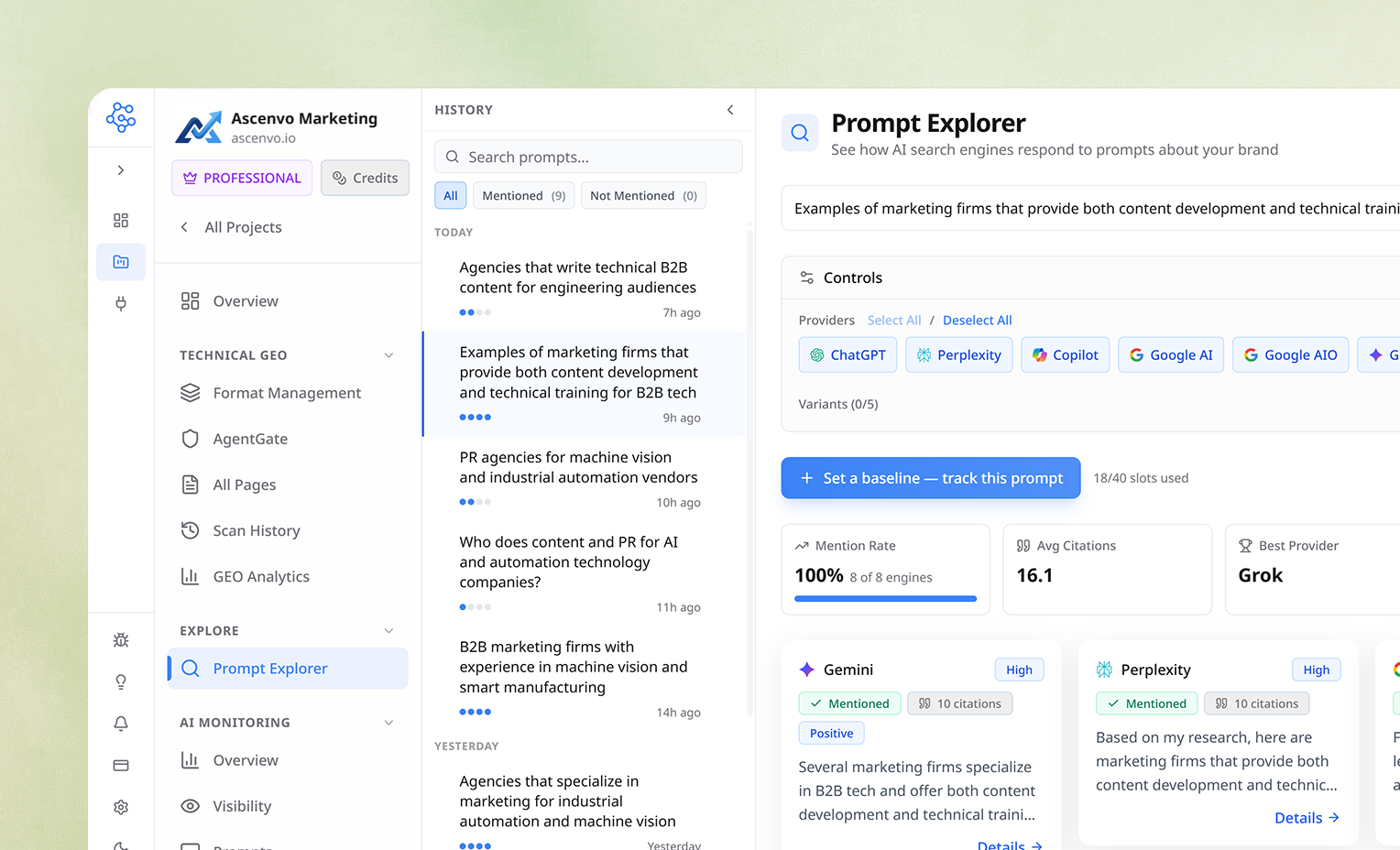Image resolution: width=1400 pixels, height=850 pixels.
Task: Click the High badge on Gemini card
Action: coord(1019,670)
